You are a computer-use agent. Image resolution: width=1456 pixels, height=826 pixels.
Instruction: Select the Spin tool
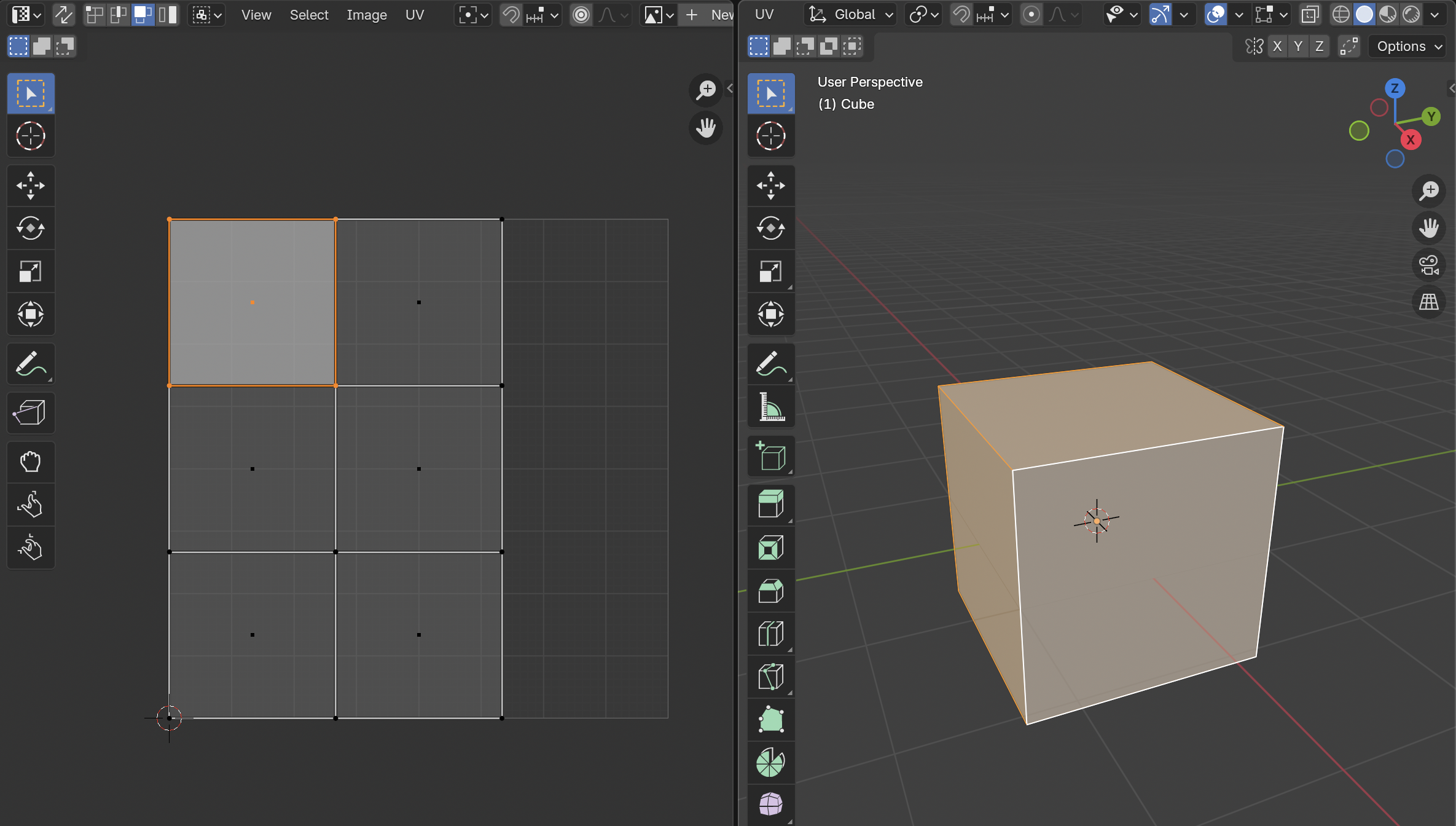(770, 763)
